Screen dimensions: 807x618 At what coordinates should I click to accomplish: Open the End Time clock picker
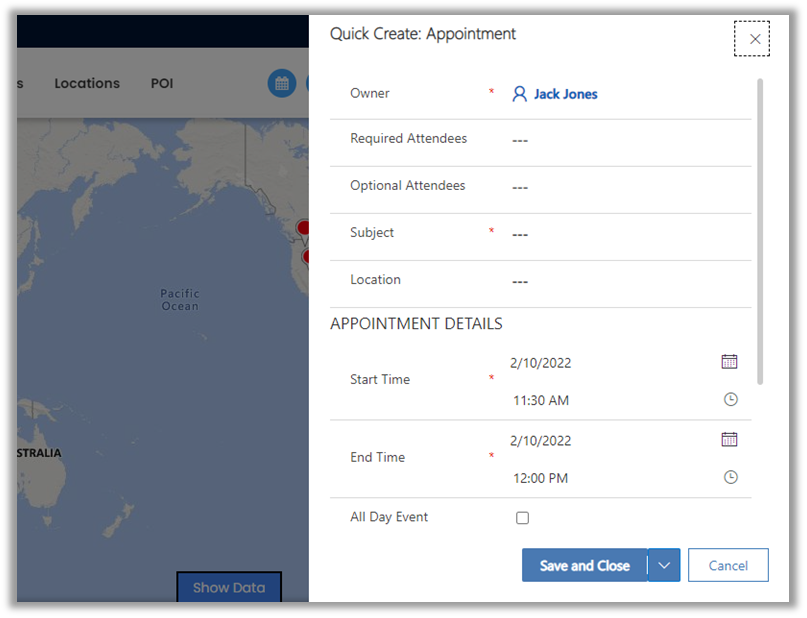coord(730,478)
